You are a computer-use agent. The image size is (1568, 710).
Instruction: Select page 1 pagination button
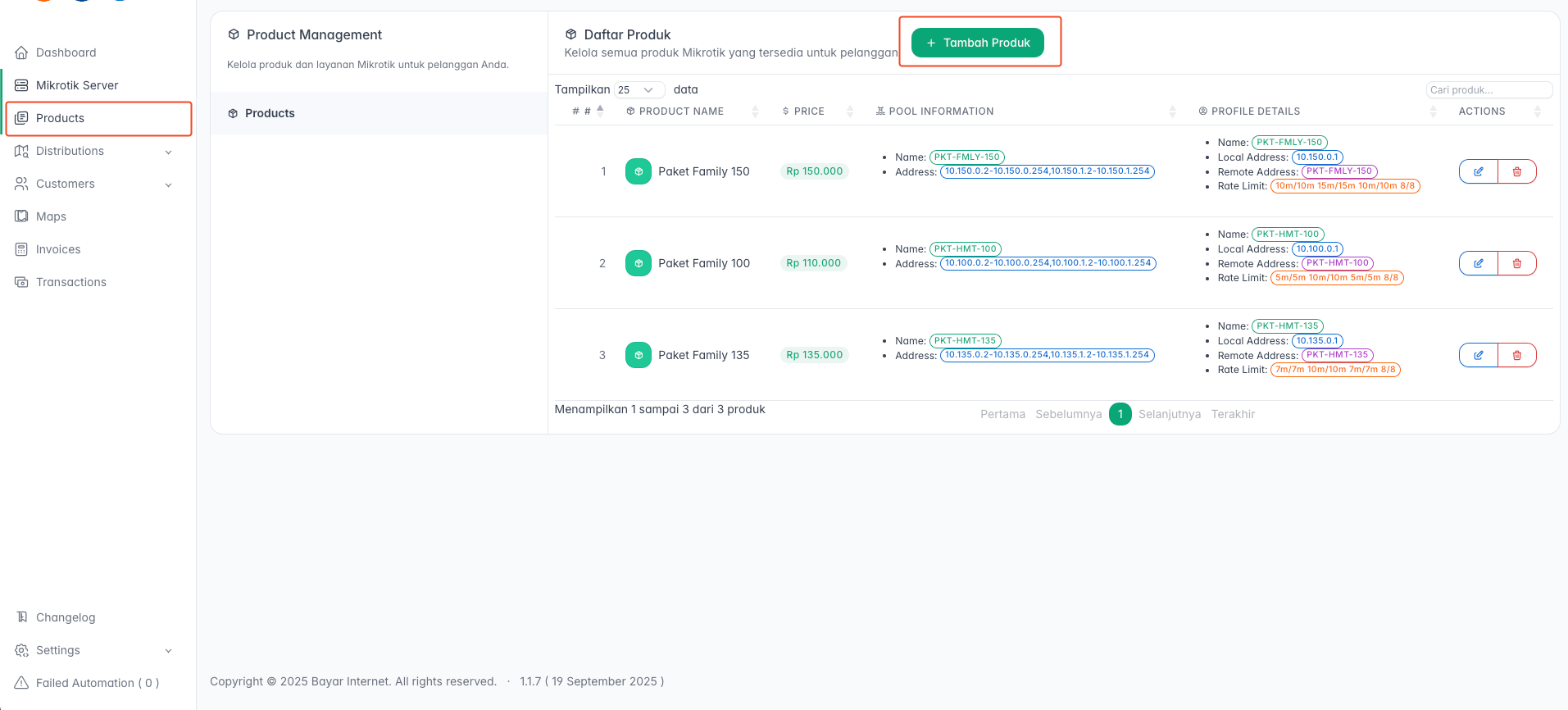coord(1120,414)
